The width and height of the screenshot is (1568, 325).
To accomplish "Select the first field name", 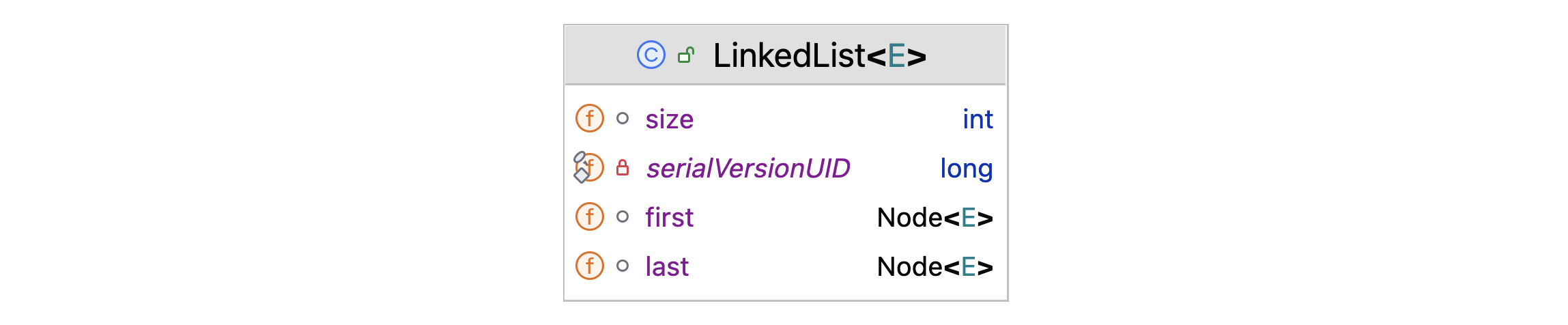I will [x=670, y=218].
